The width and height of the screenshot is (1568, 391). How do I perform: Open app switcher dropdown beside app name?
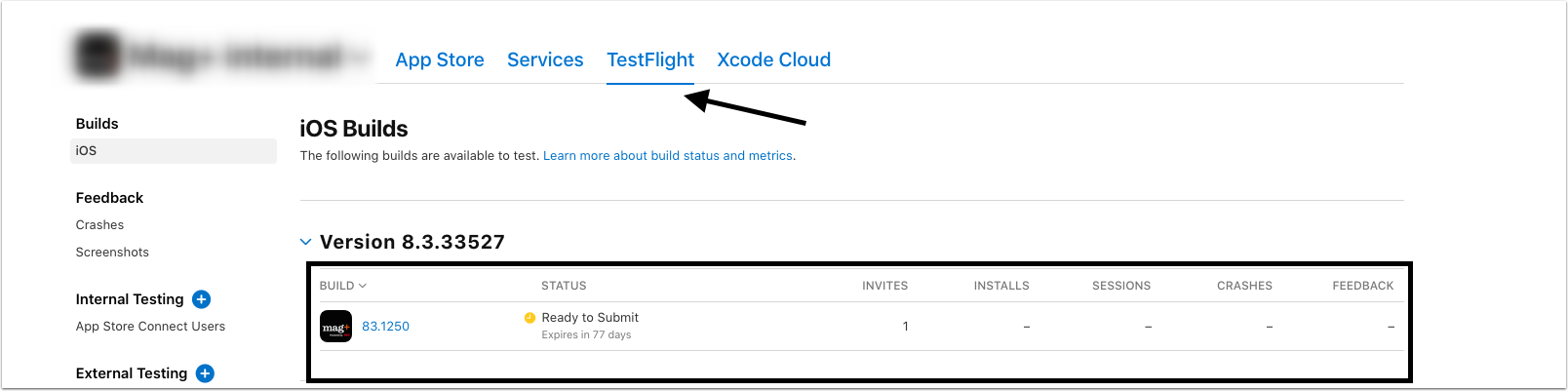(361, 59)
